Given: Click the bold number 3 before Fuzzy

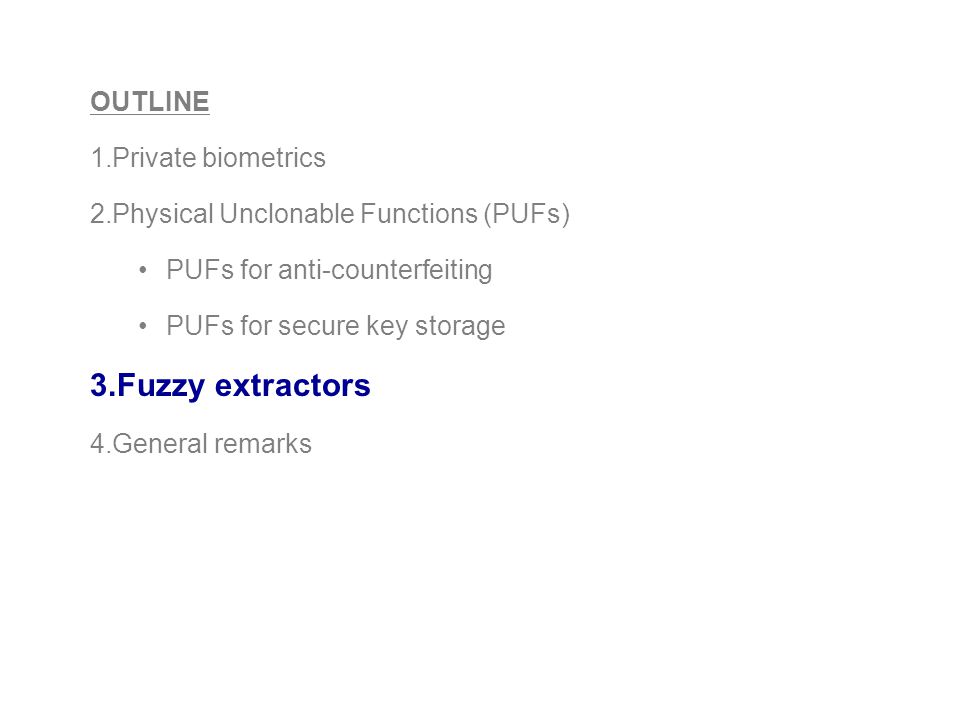Looking at the screenshot, I should pos(100,386).
